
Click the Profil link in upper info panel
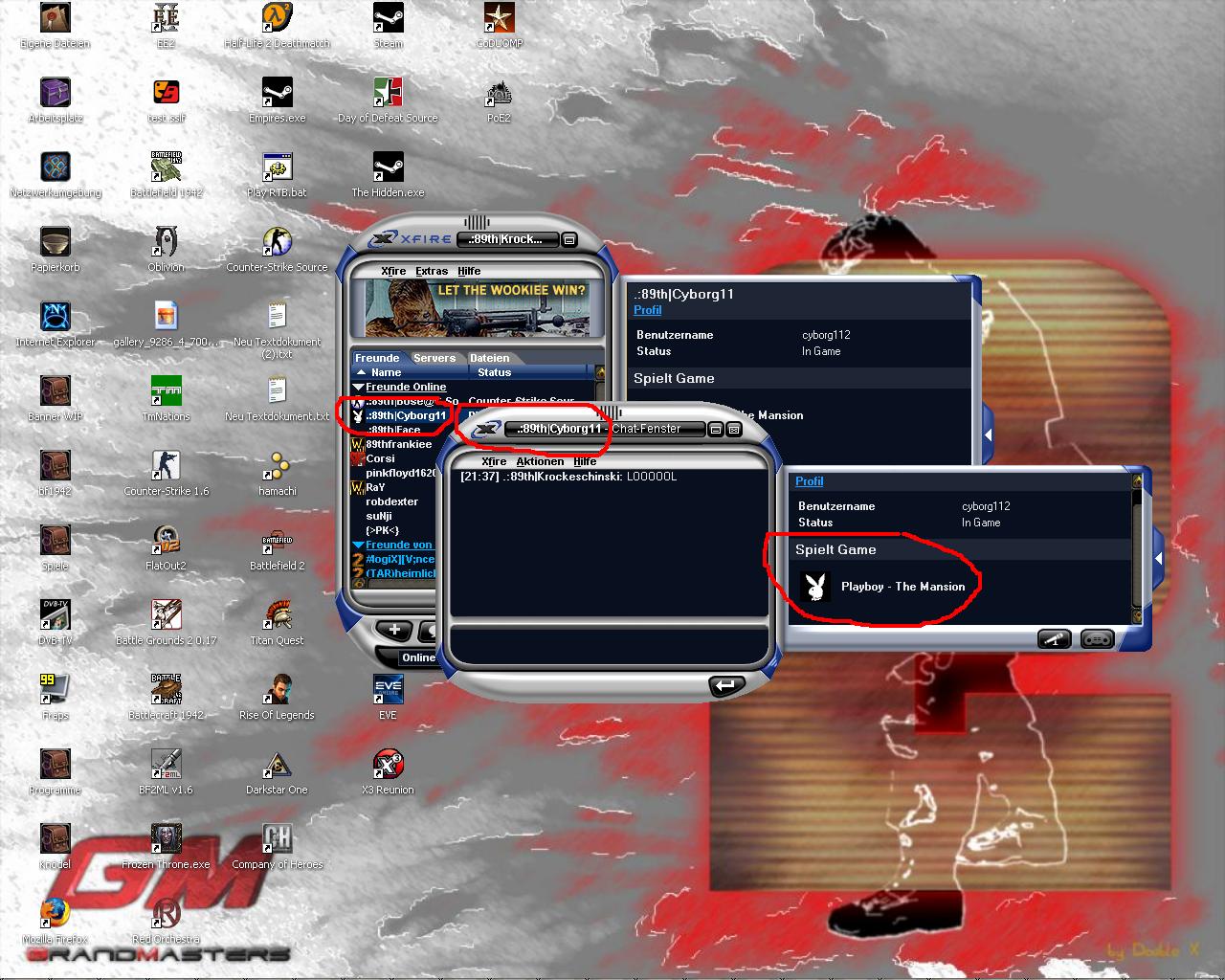pyautogui.click(x=647, y=310)
